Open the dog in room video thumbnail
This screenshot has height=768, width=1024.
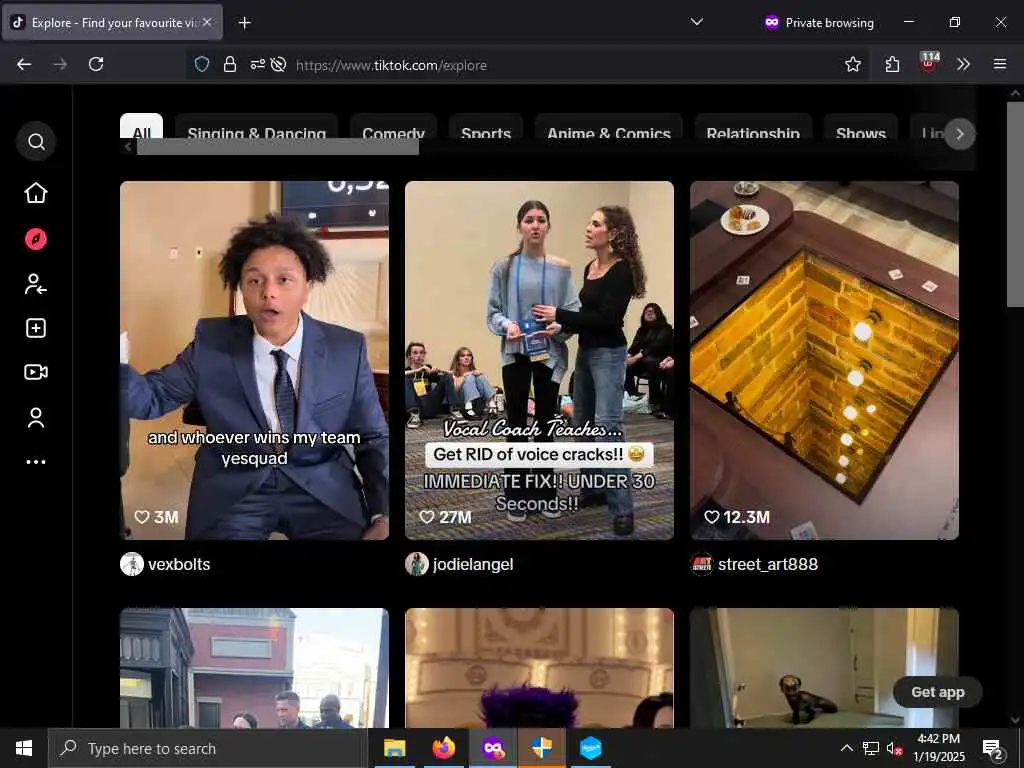click(x=824, y=668)
